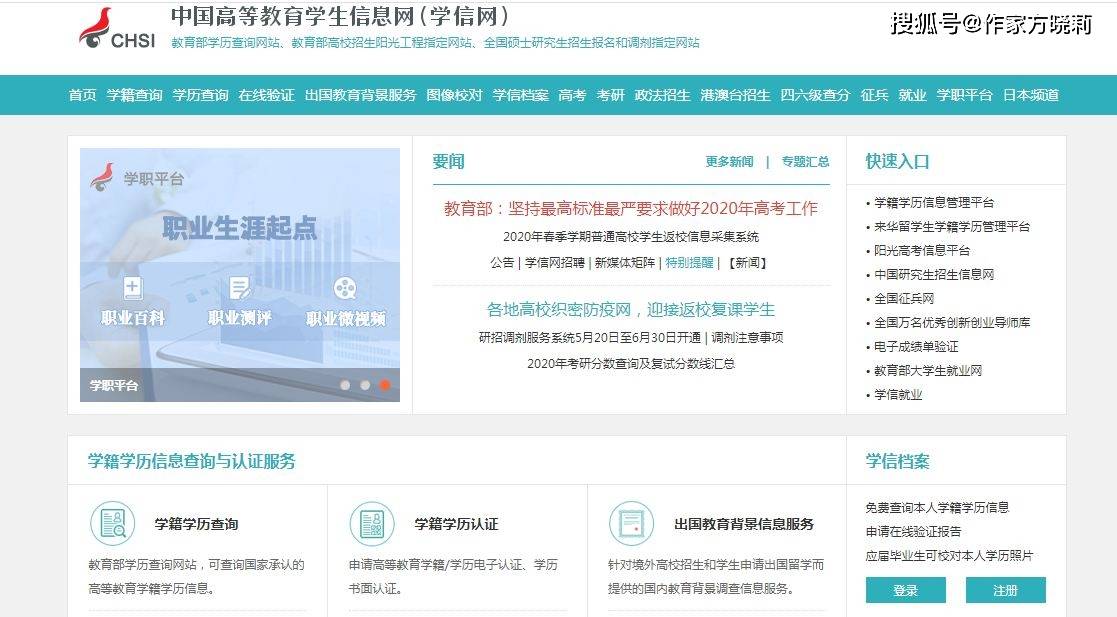Click text 申请在线验证报告
Viewport: 1117px width, 617px height.
(913, 532)
